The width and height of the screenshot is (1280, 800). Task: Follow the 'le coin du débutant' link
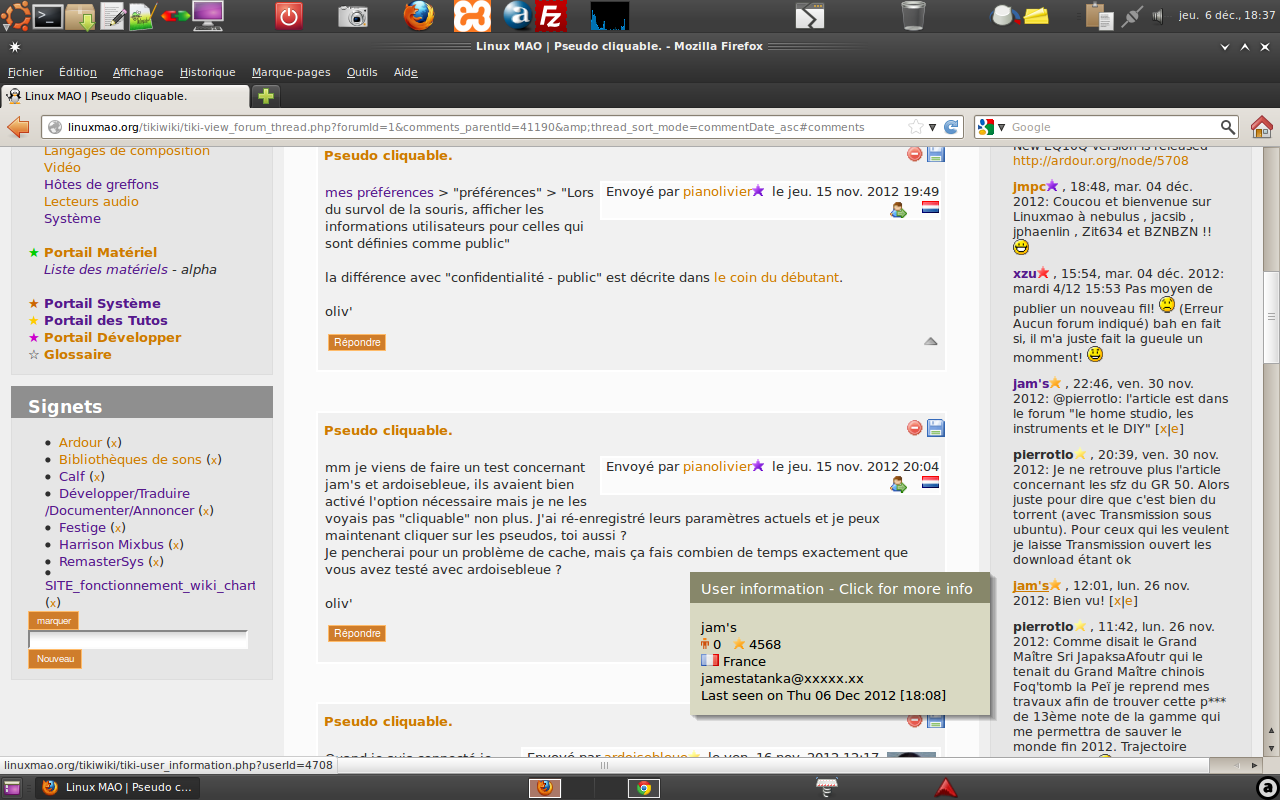pyautogui.click(x=777, y=277)
